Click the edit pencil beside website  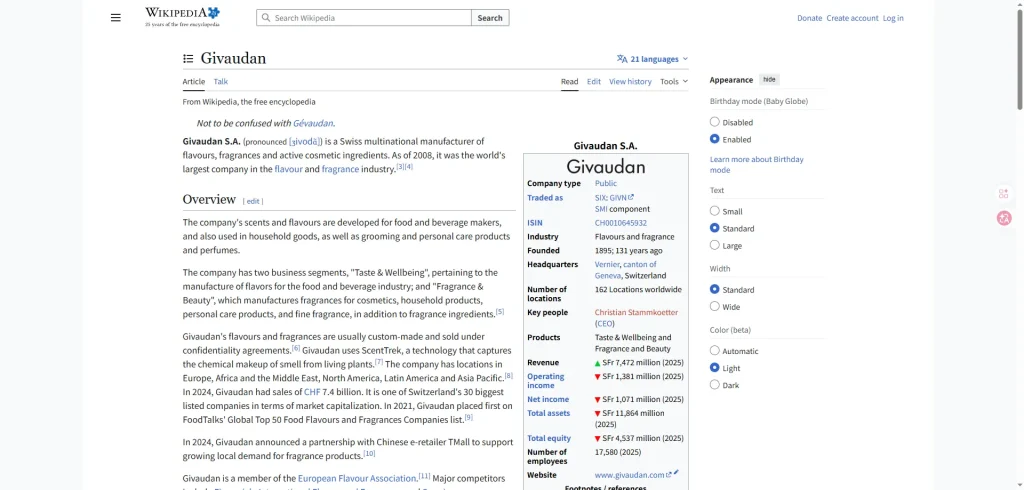pos(676,473)
